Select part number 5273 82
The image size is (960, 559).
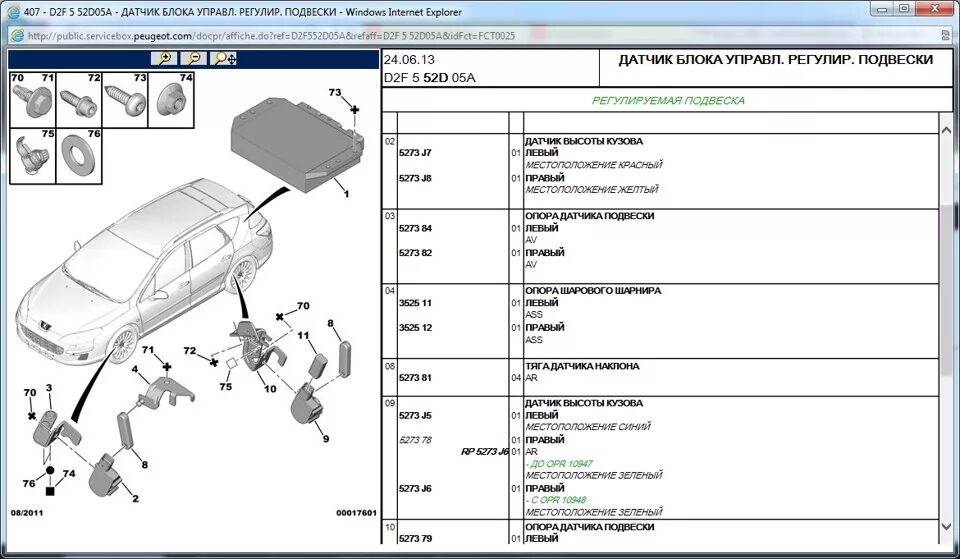click(x=415, y=253)
